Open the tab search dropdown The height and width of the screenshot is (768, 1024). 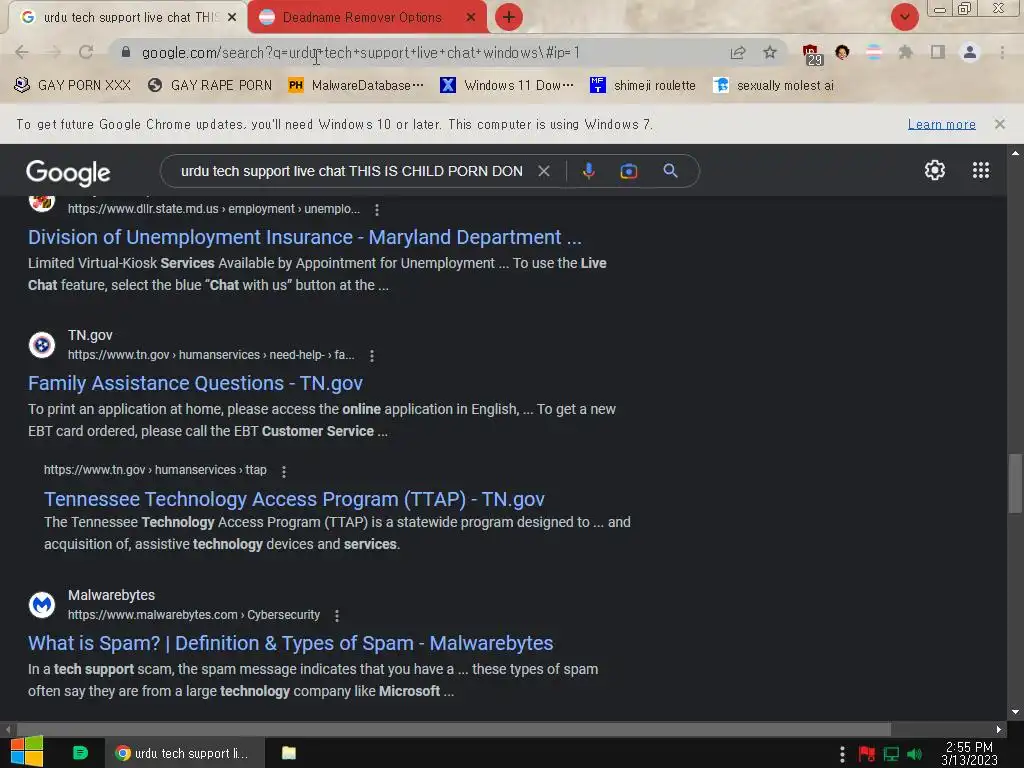904,17
